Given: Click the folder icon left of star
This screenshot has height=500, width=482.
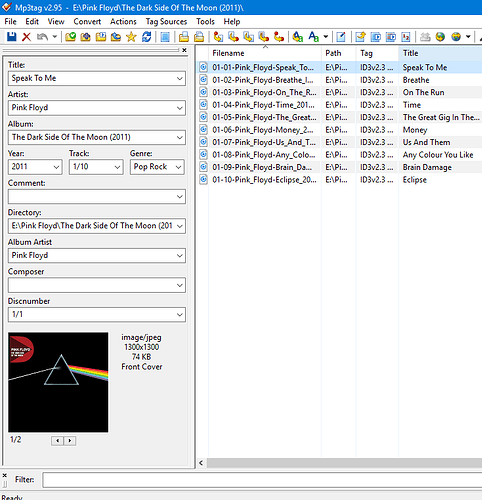Looking at the screenshot, I should coord(116,37).
